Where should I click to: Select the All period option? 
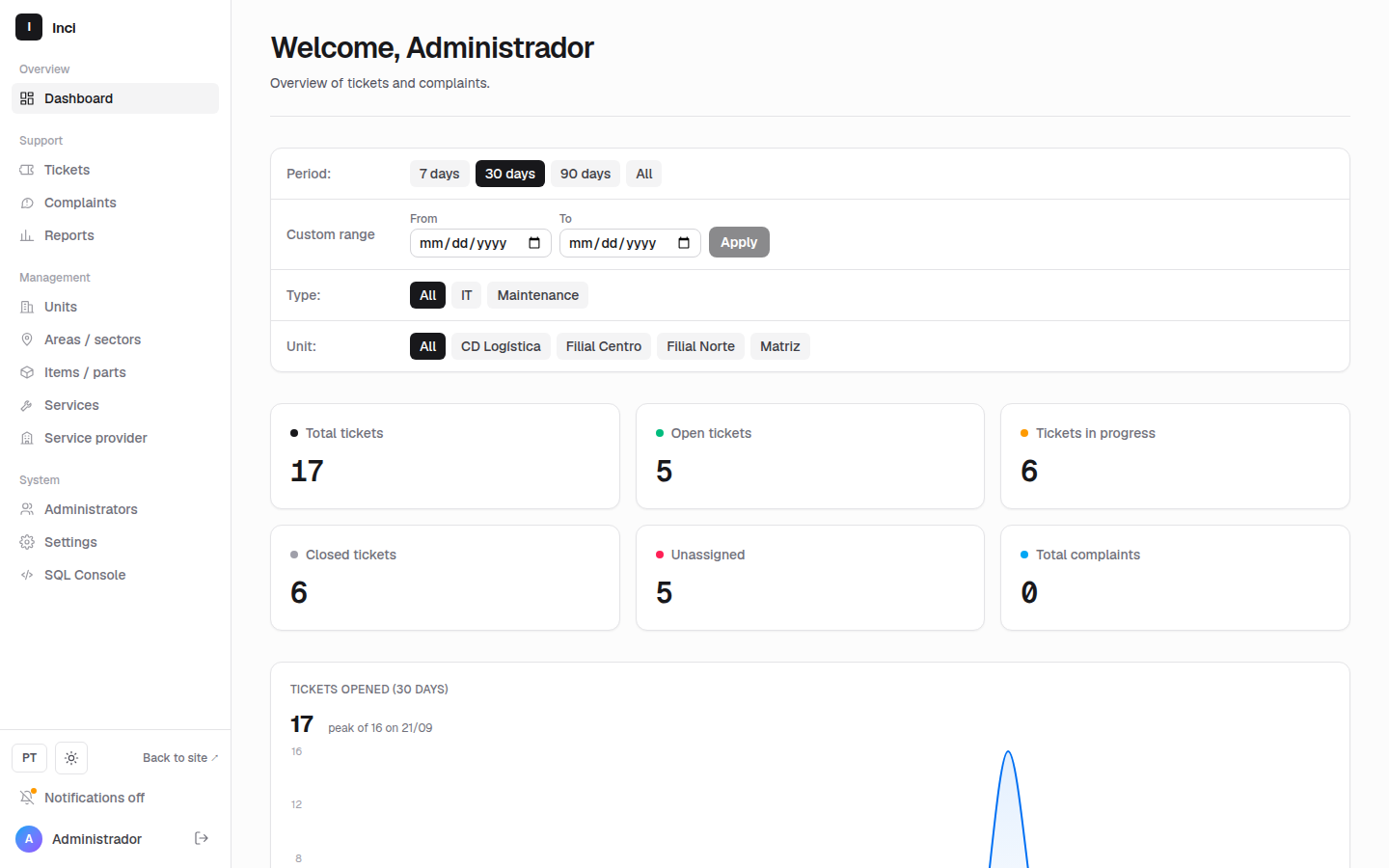pyautogui.click(x=644, y=174)
